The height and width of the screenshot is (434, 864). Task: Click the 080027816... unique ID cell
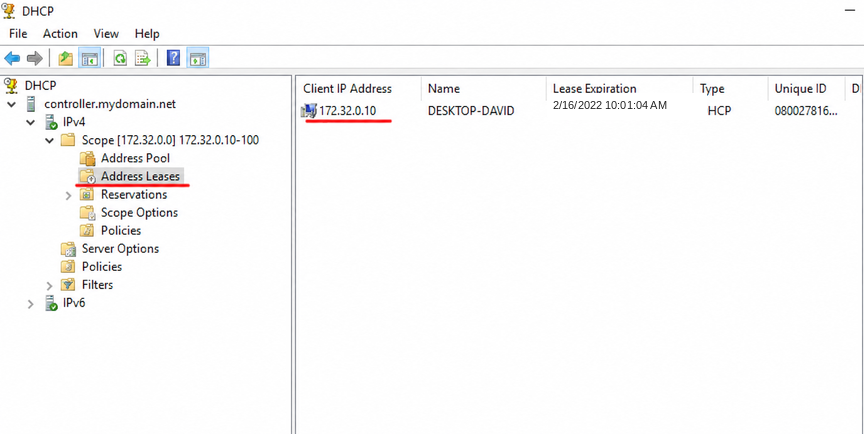[806, 111]
